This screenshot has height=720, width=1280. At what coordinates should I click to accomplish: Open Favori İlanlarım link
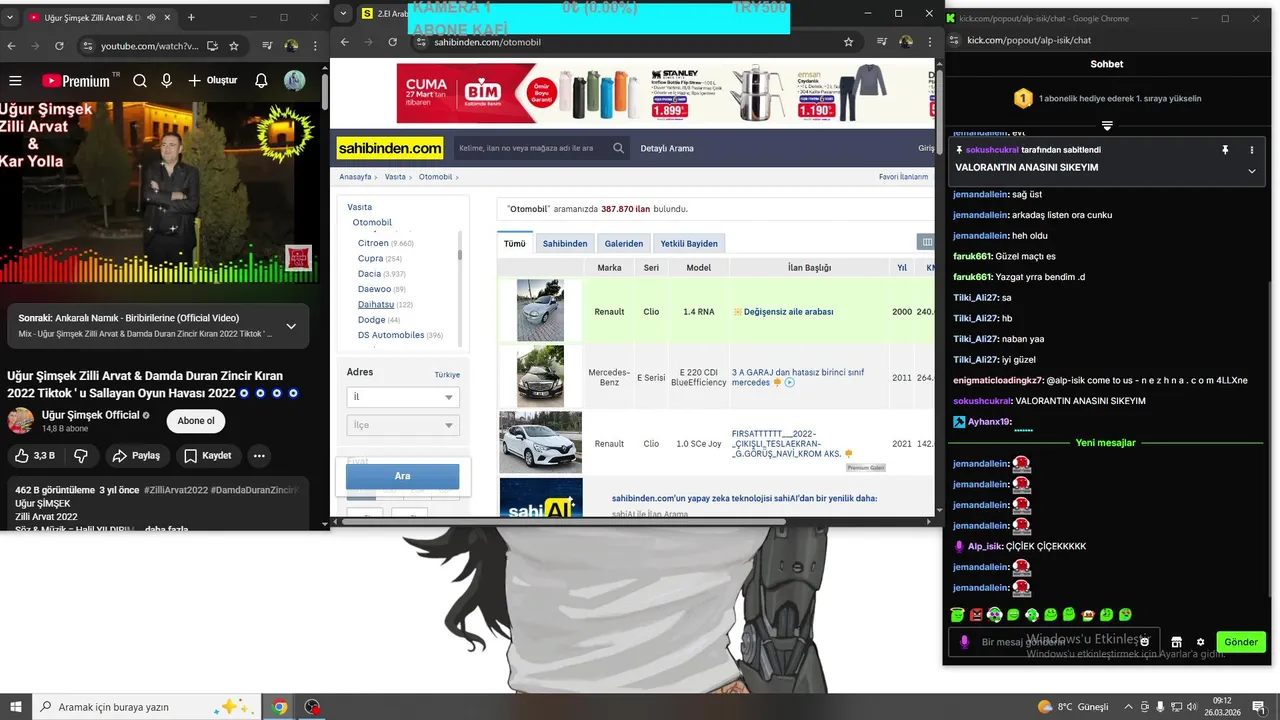[904, 177]
